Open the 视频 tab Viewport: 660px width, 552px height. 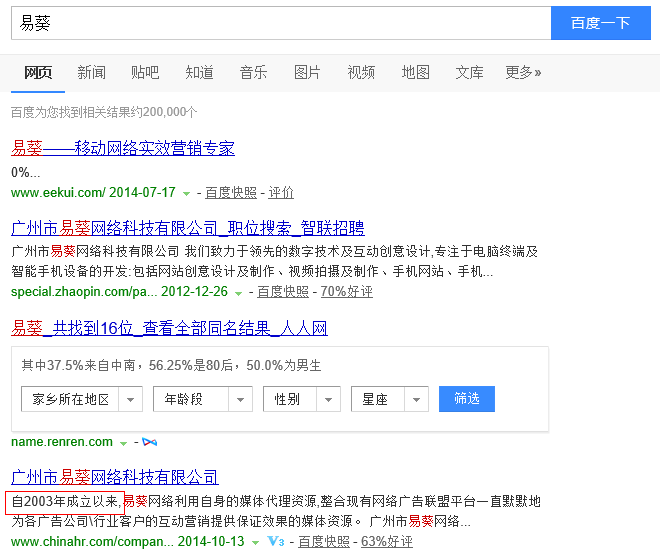[x=361, y=73]
